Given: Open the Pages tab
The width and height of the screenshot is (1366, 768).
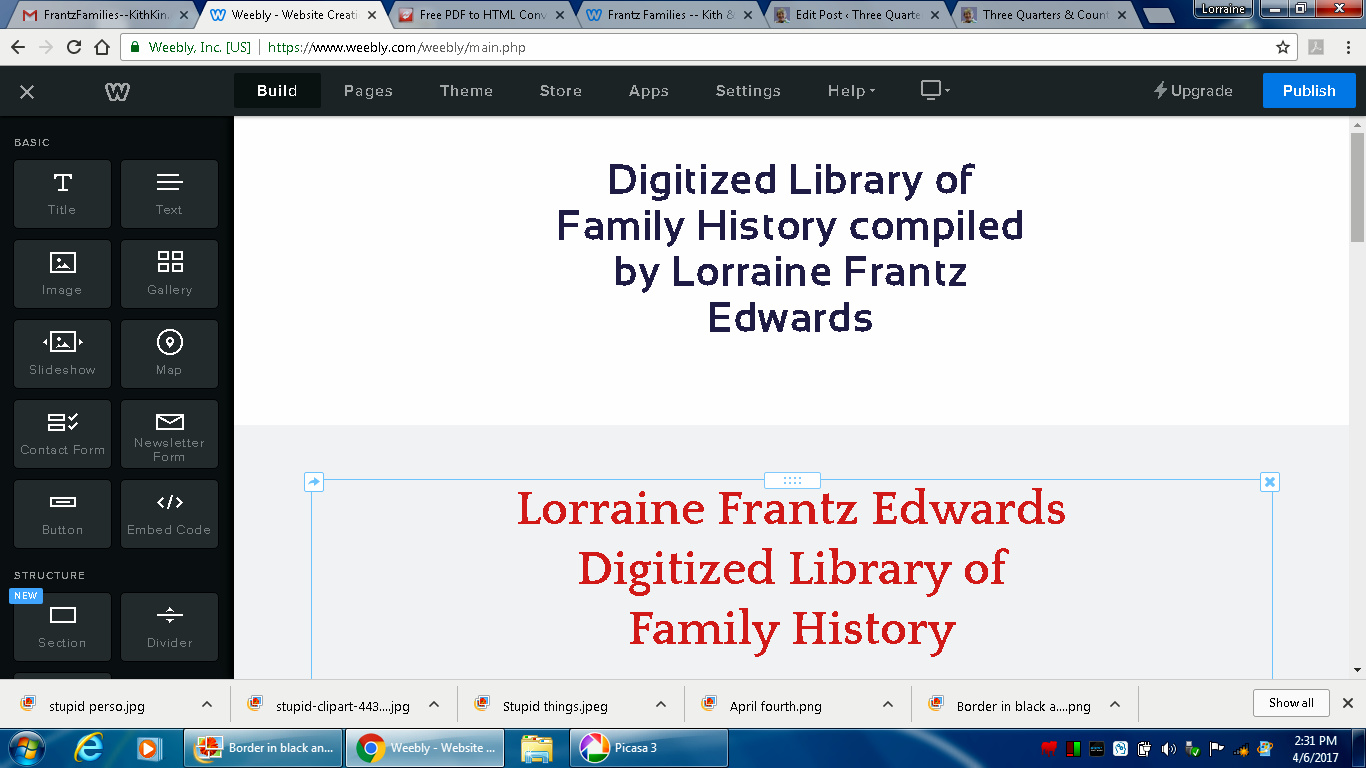Looking at the screenshot, I should pyautogui.click(x=368, y=91).
